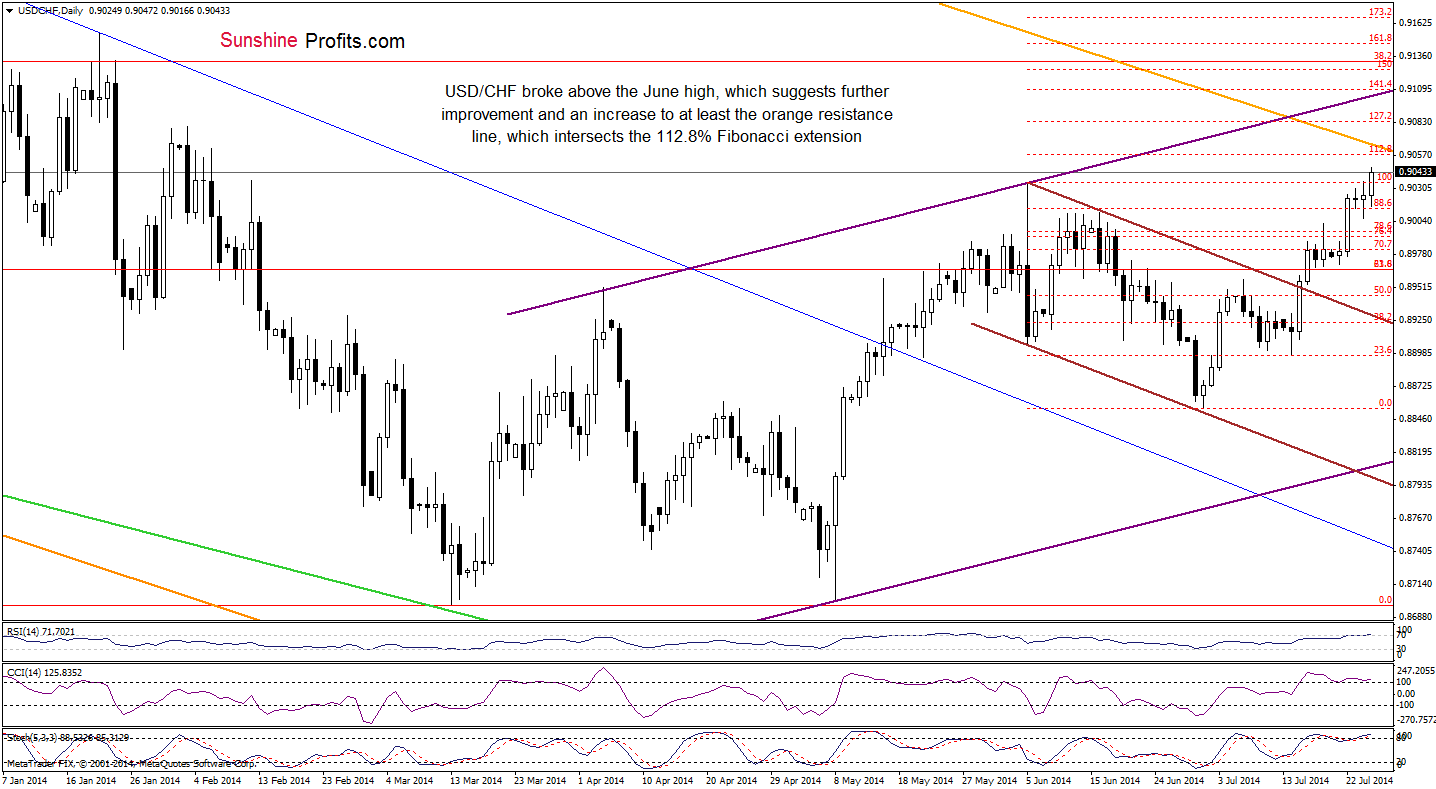
Task: Select the USD/CHF breakout commentary text block
Action: point(667,113)
